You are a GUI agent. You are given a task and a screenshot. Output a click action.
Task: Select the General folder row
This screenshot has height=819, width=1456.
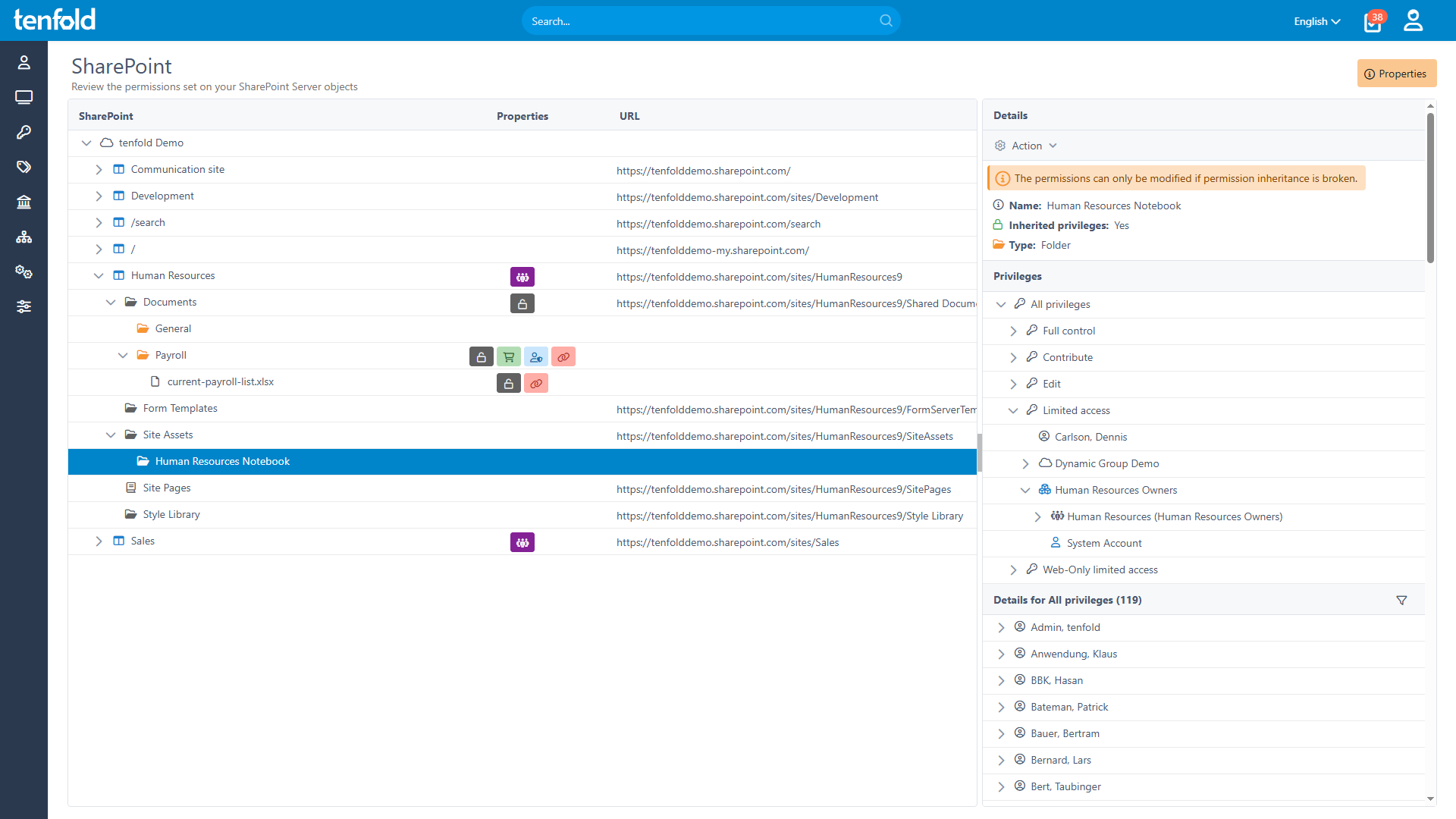(x=522, y=328)
